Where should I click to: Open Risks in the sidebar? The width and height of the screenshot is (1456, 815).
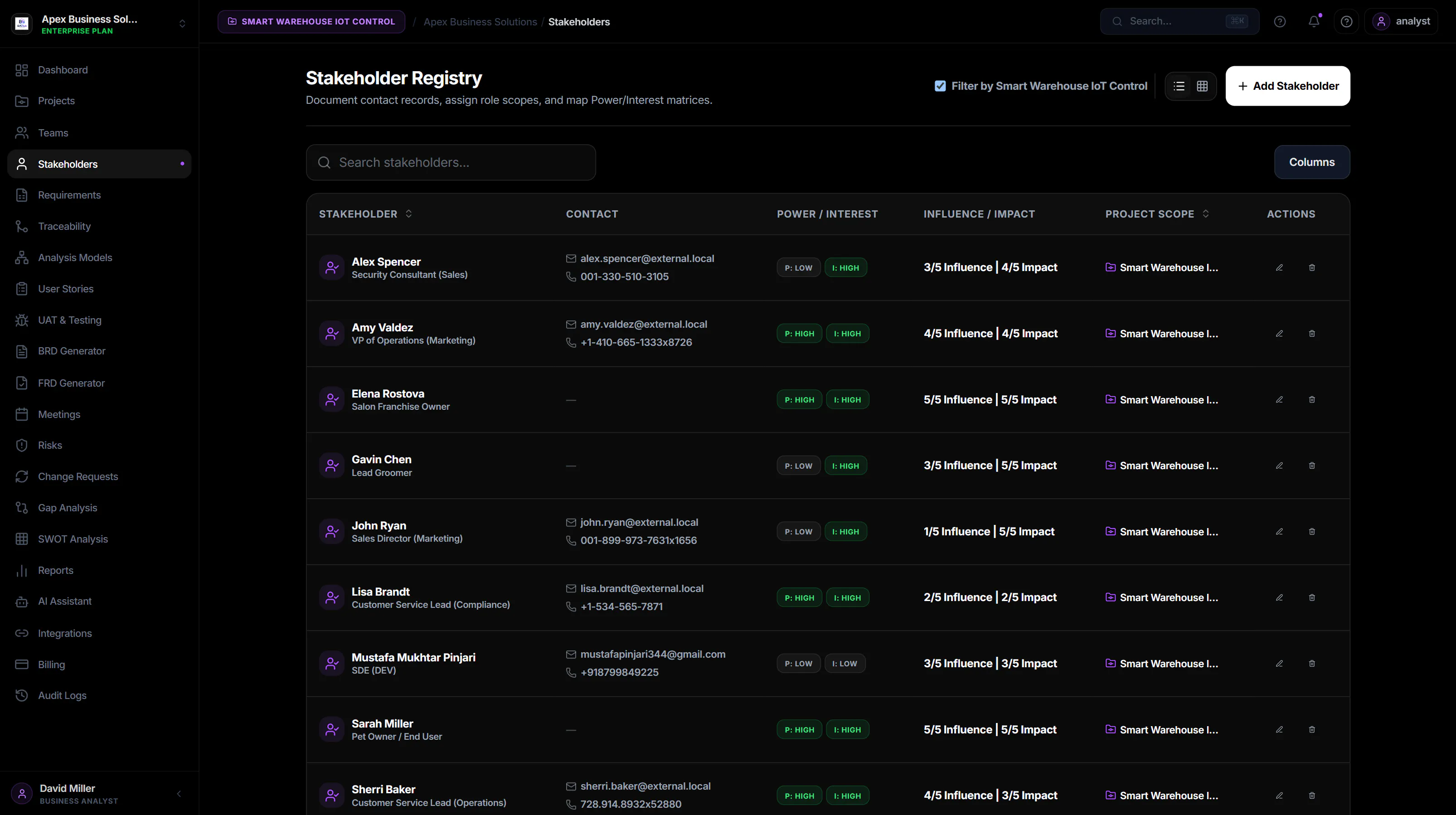(x=99, y=446)
